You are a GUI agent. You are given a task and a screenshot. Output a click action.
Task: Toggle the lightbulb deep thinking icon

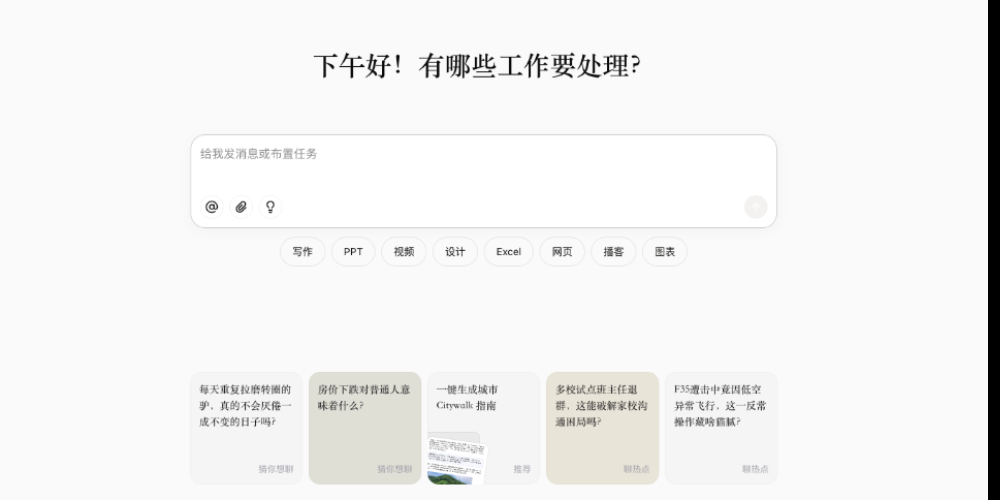(x=269, y=207)
